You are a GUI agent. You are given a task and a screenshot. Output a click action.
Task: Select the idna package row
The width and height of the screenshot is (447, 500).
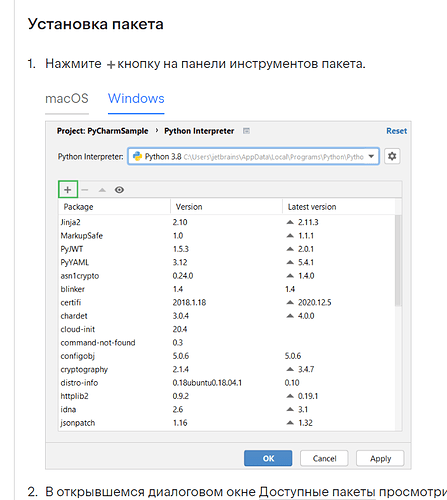coord(227,409)
